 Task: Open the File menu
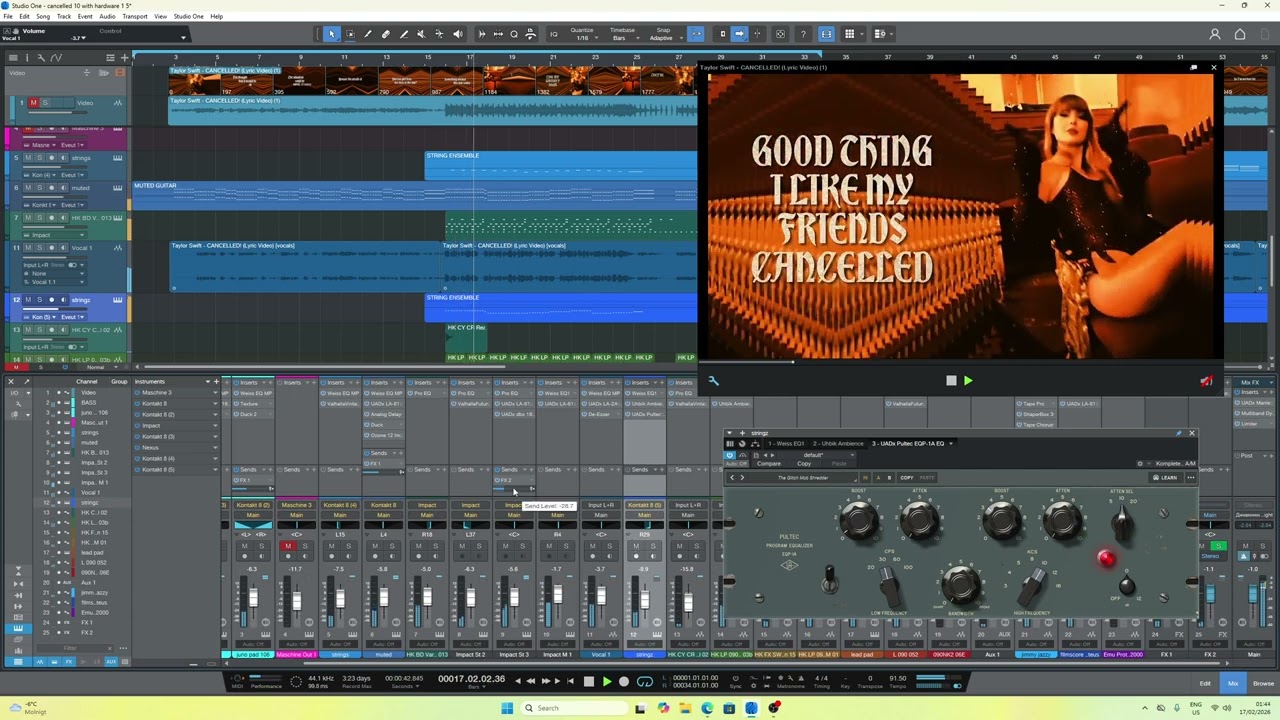[x=10, y=16]
